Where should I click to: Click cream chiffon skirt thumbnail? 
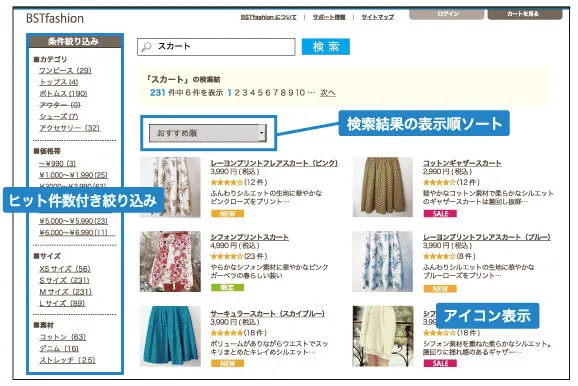click(383, 336)
